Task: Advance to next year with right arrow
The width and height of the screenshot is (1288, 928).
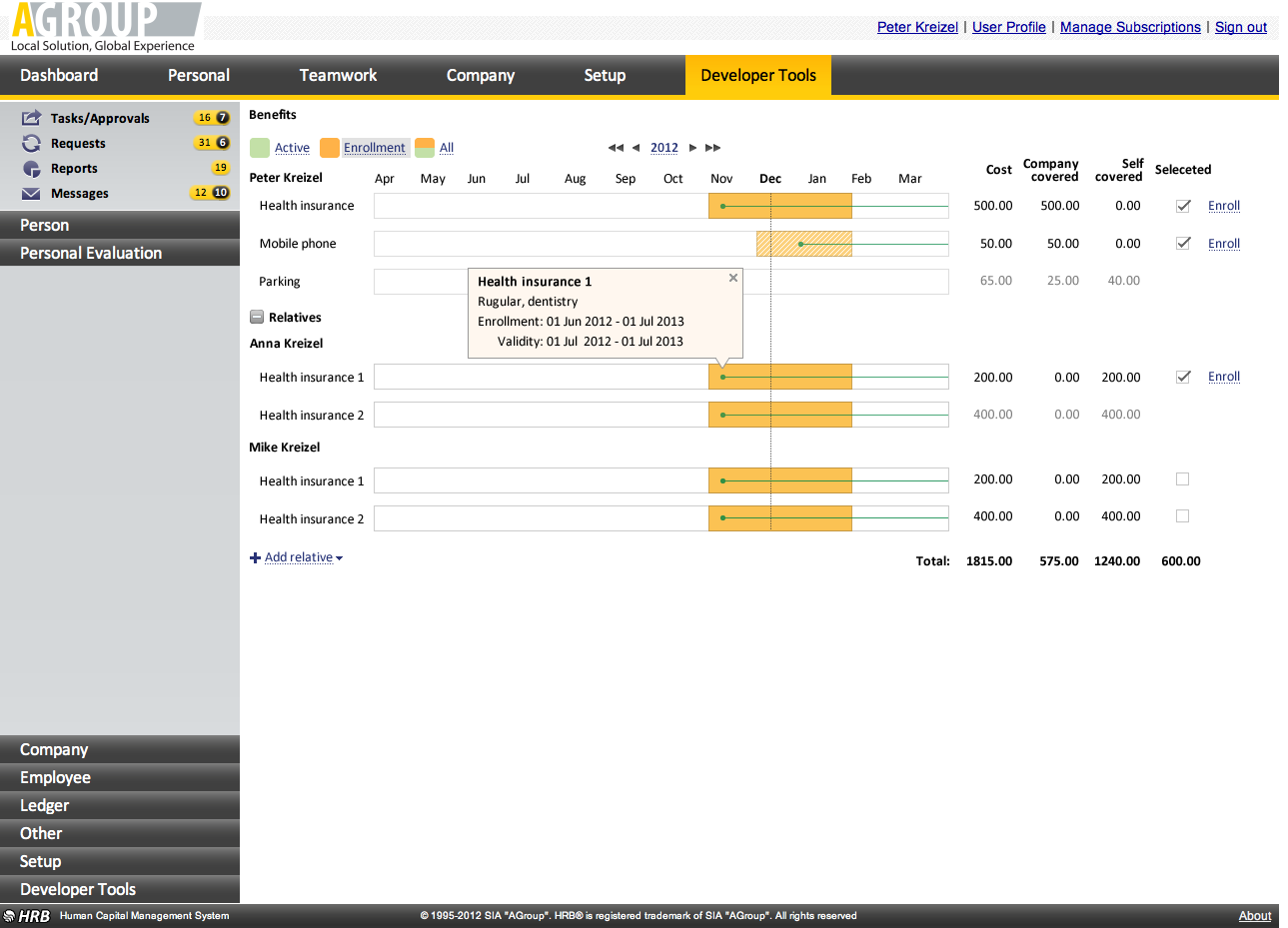Action: [692, 148]
